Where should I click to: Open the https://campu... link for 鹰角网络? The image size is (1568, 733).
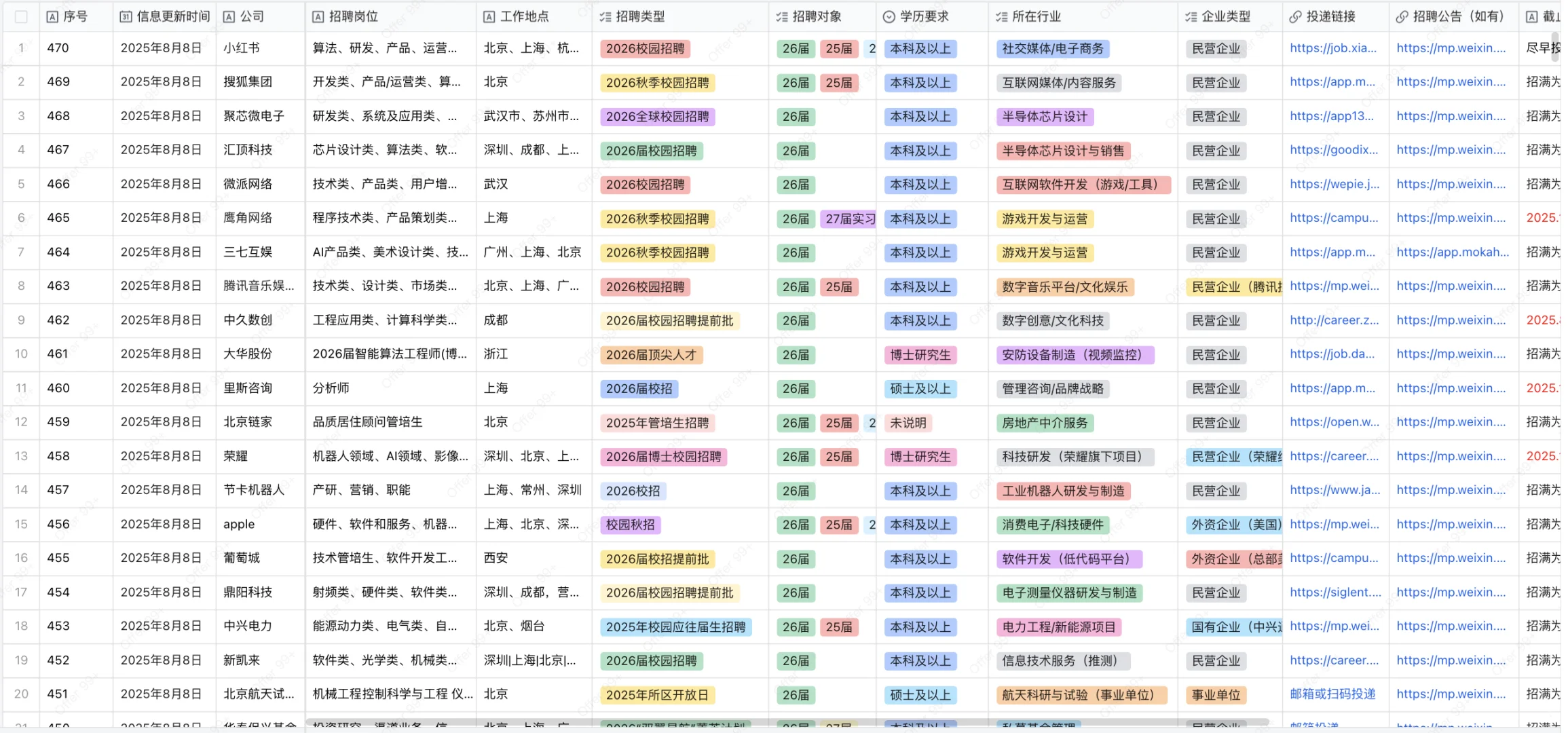1334,218
